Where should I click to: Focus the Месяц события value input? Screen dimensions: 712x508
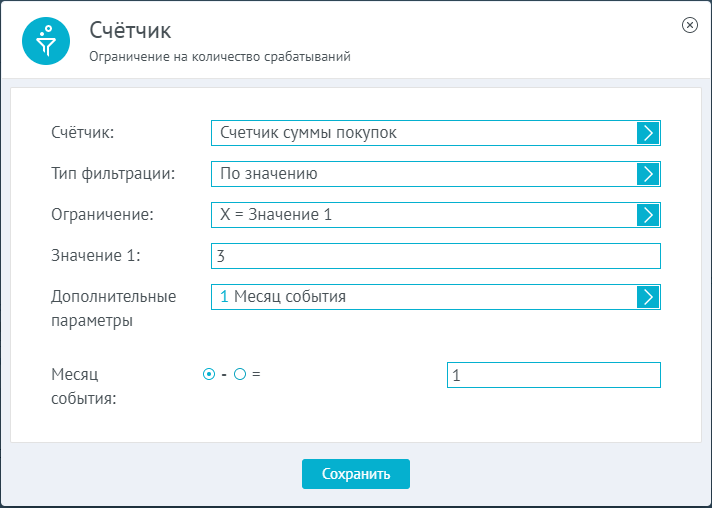(x=554, y=375)
